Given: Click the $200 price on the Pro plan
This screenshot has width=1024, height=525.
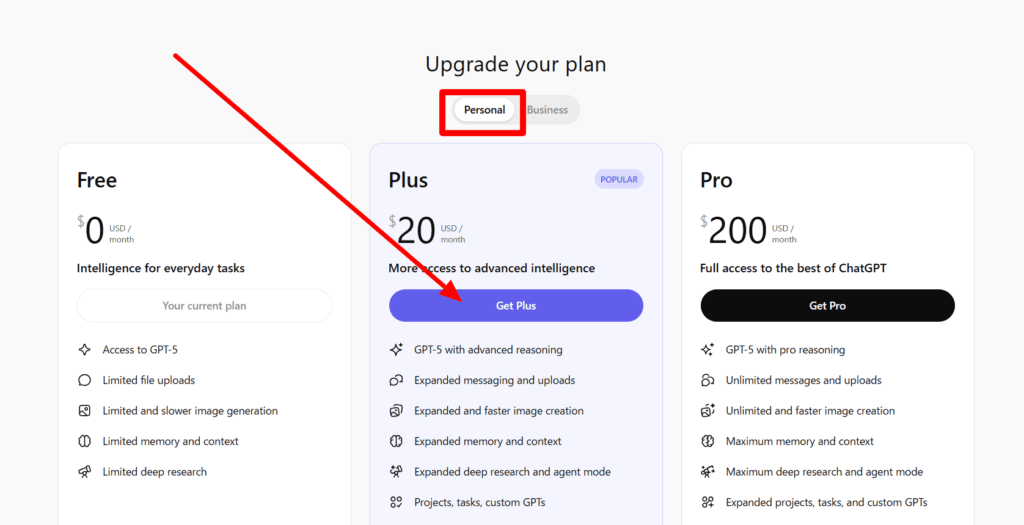Looking at the screenshot, I should coord(737,231).
